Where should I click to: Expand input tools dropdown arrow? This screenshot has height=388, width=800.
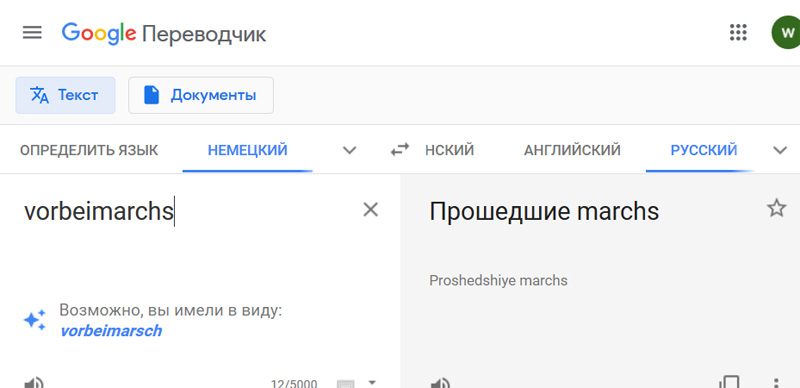point(372,382)
